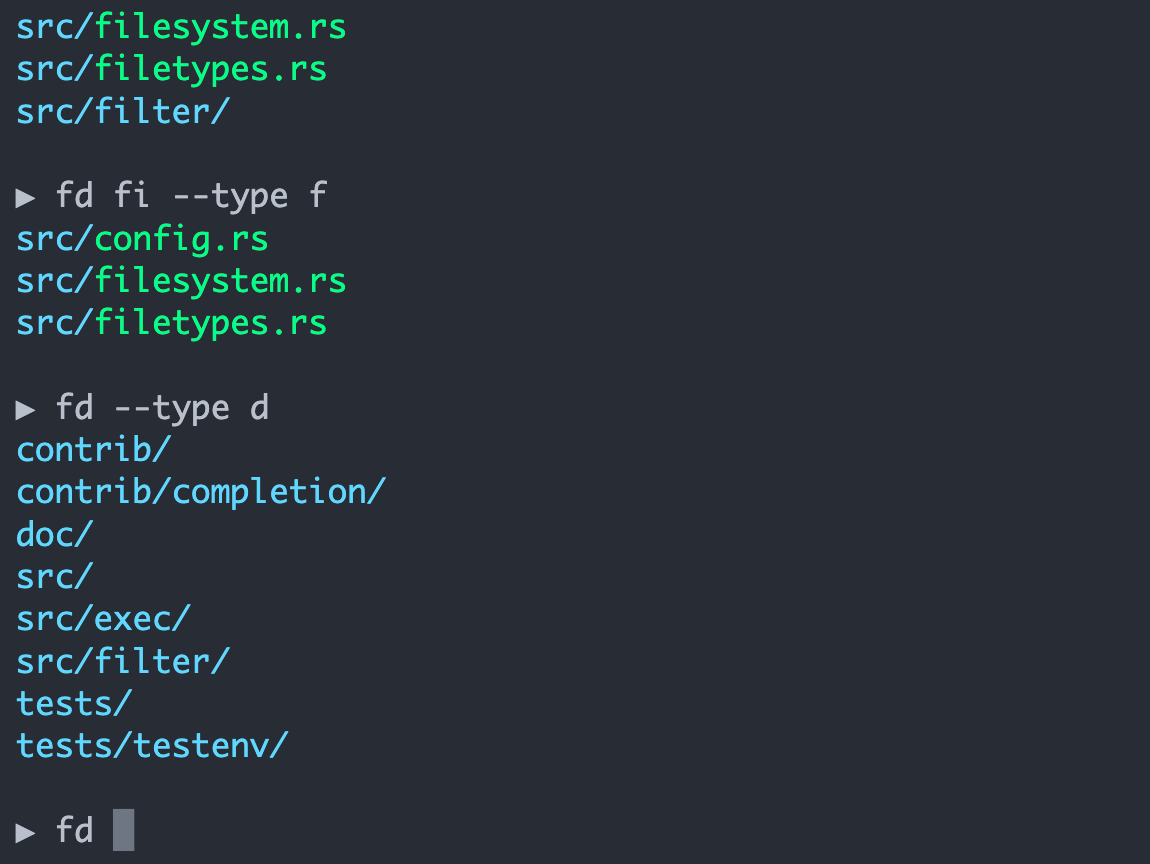Click the prompt arrow before "fd fi --type f"
The height and width of the screenshot is (864, 1150).
[x=26, y=197]
